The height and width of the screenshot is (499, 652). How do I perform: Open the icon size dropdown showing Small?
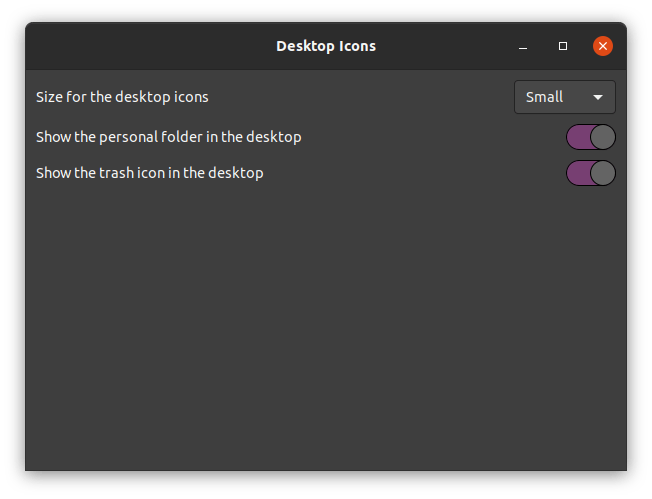point(565,97)
